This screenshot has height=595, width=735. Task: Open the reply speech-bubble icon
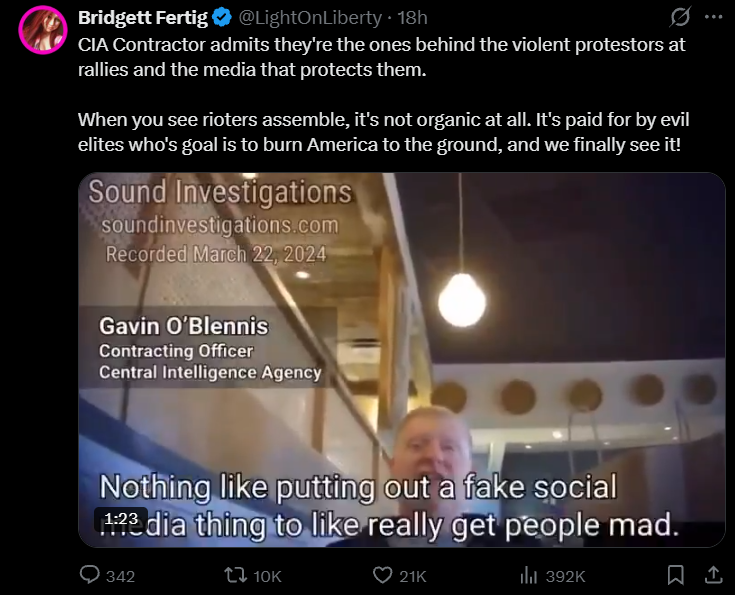[90, 575]
